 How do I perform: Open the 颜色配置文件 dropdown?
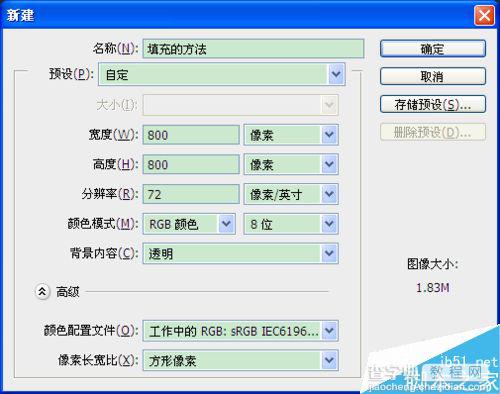(241, 331)
